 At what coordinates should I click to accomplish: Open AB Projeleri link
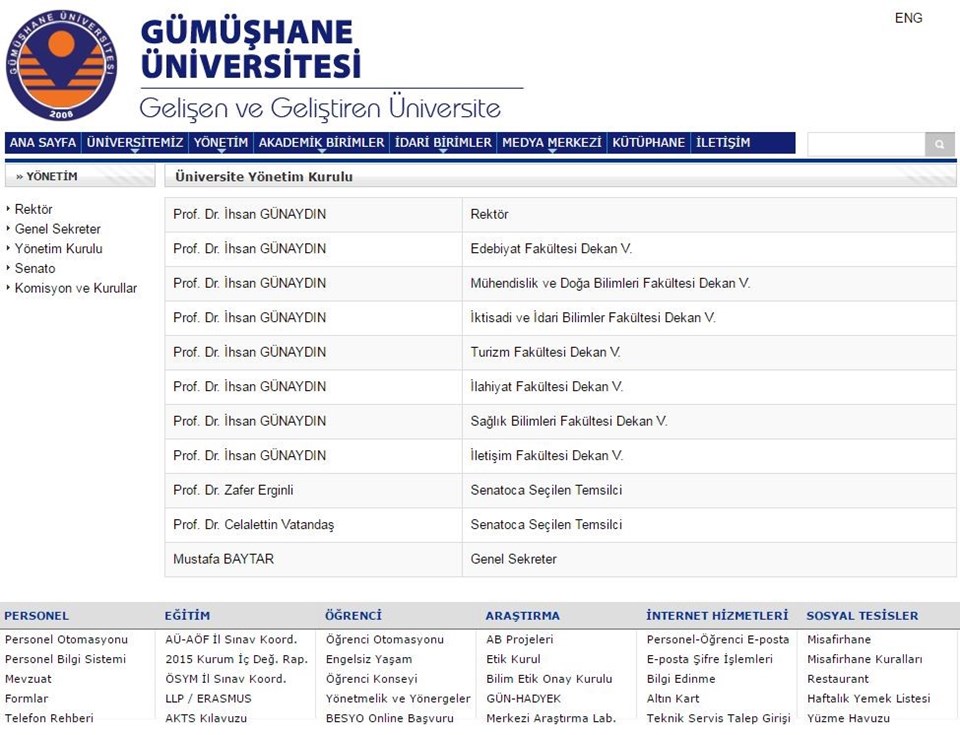click(x=520, y=639)
